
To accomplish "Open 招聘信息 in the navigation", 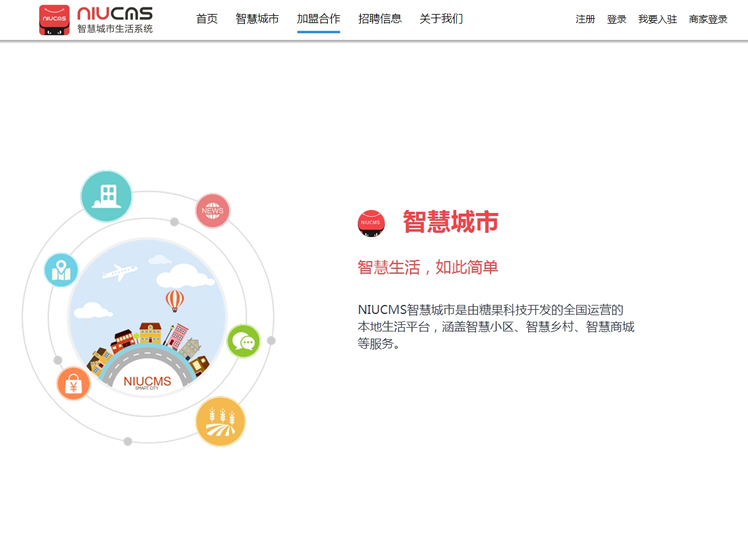I will pyautogui.click(x=380, y=19).
